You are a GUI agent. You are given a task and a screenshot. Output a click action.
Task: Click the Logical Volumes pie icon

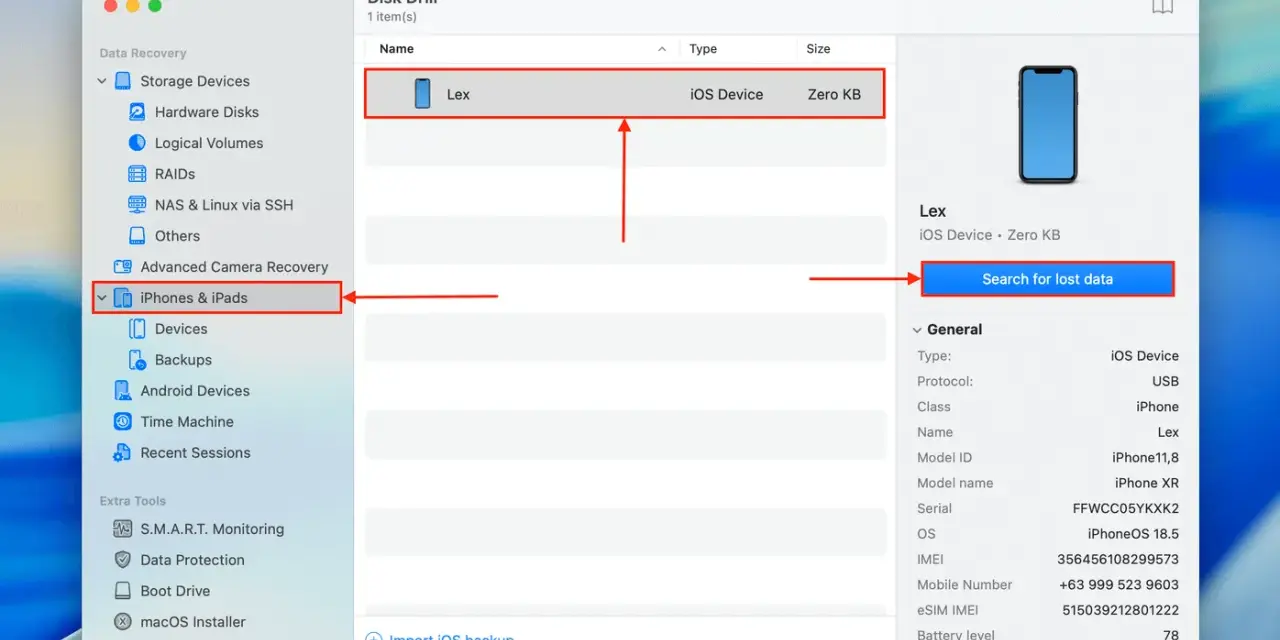tap(137, 143)
